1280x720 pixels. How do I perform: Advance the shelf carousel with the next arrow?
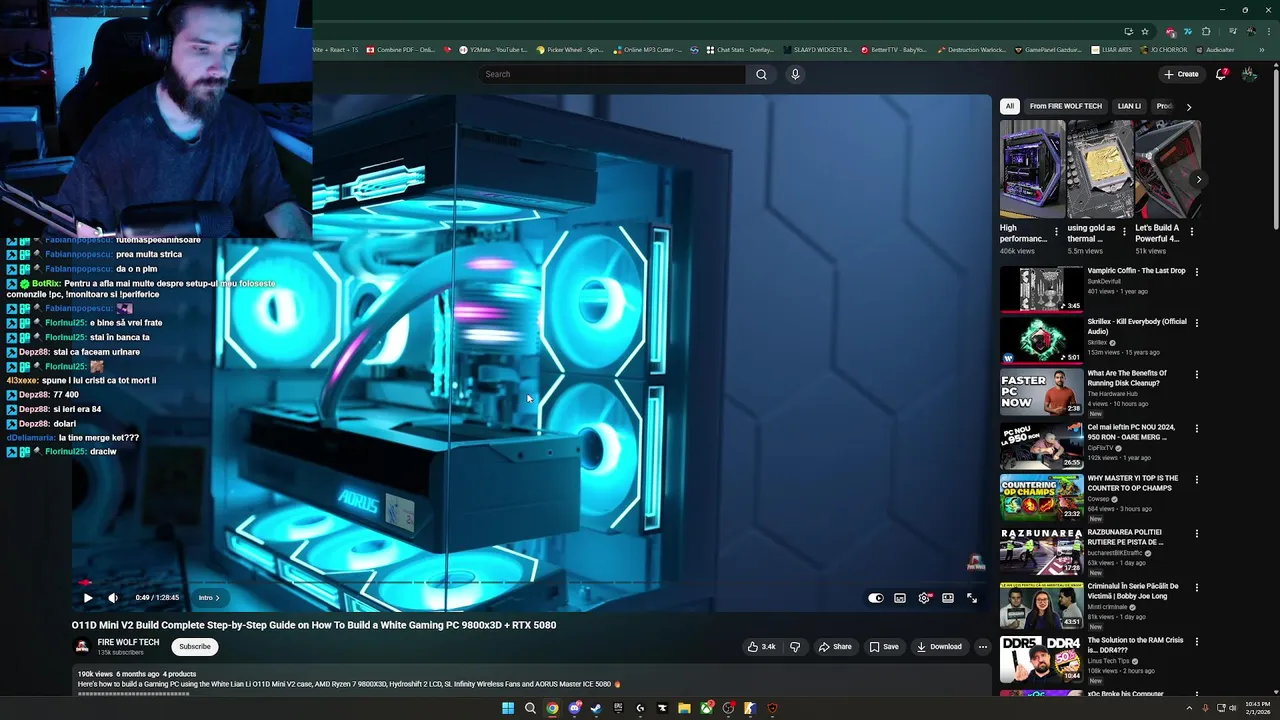(x=1198, y=180)
